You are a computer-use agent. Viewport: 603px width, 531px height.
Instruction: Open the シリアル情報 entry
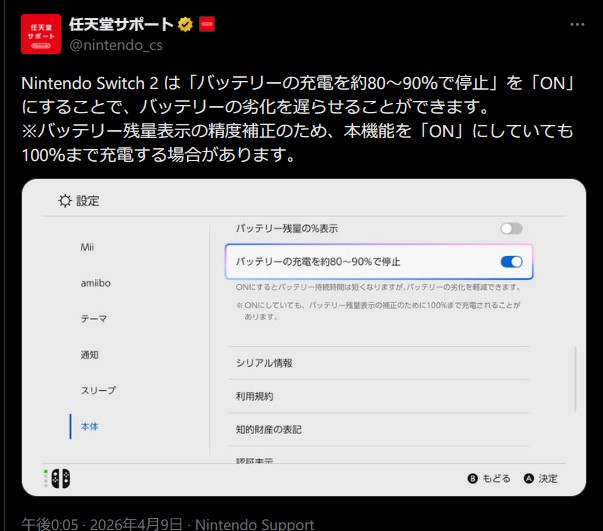tap(379, 363)
